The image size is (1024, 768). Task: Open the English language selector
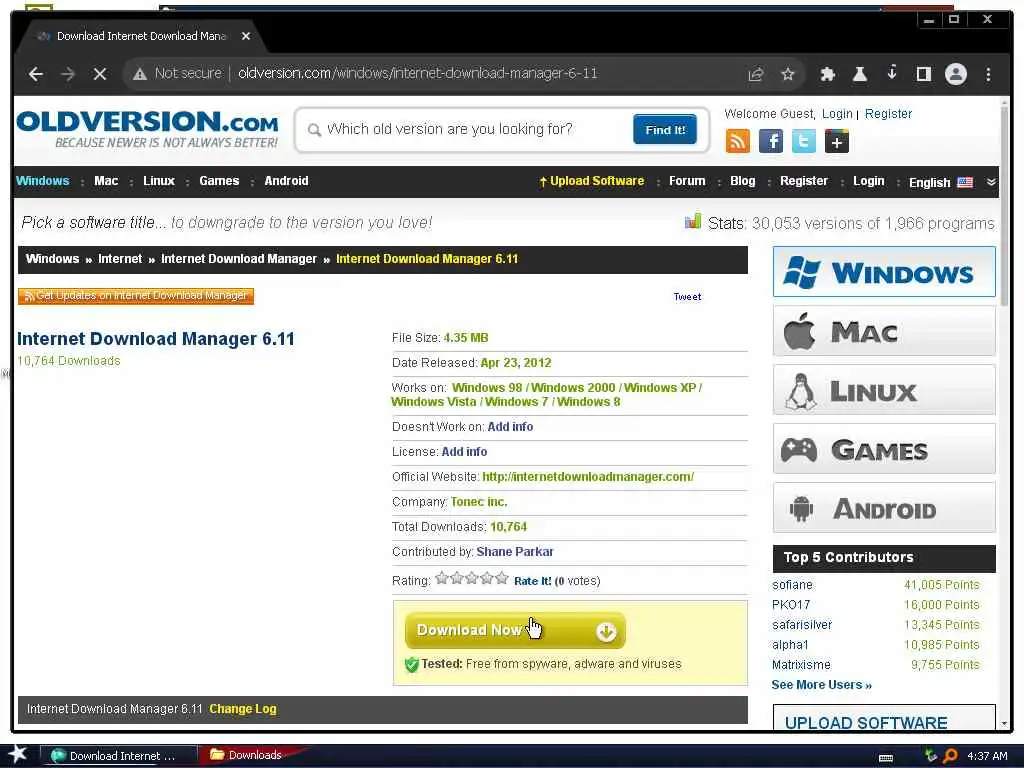tap(940, 182)
